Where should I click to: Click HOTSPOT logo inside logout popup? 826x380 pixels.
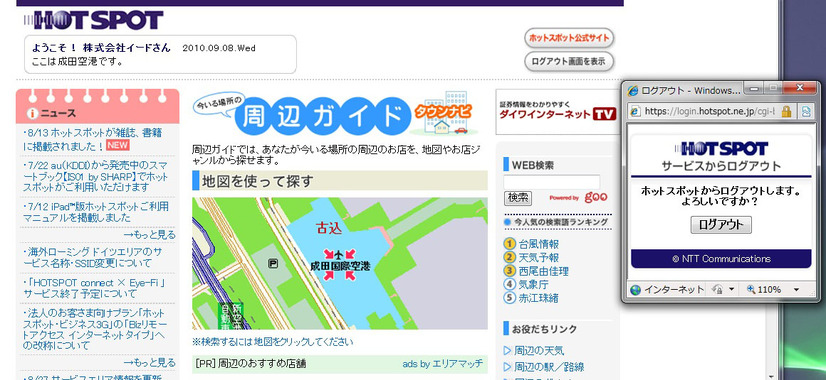click(x=721, y=148)
